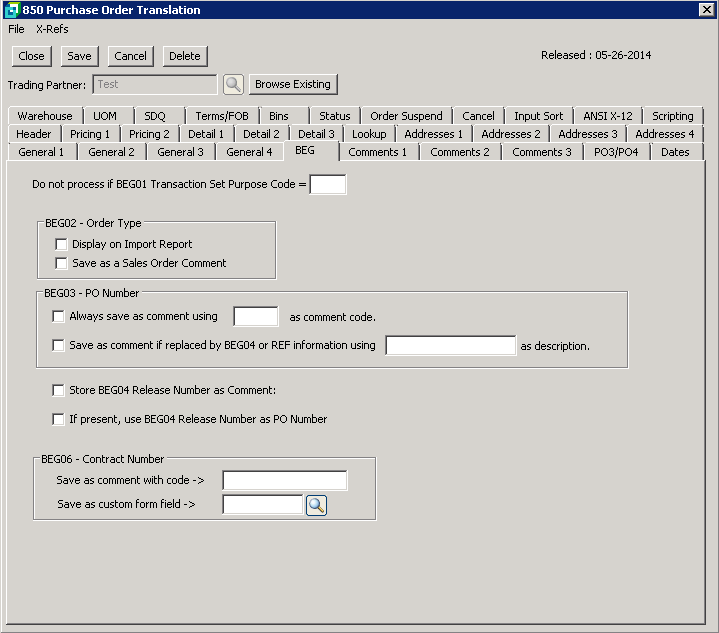Click the Delete button

184,56
